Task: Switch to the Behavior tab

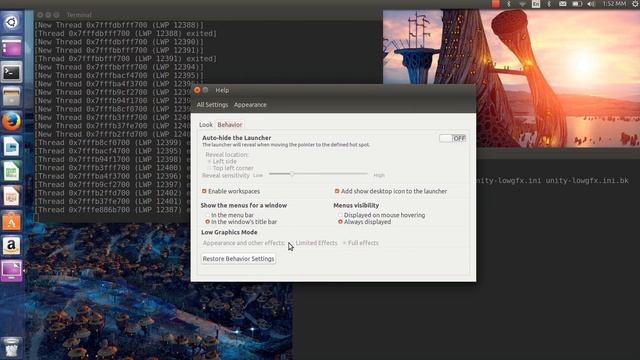Action: [x=229, y=124]
